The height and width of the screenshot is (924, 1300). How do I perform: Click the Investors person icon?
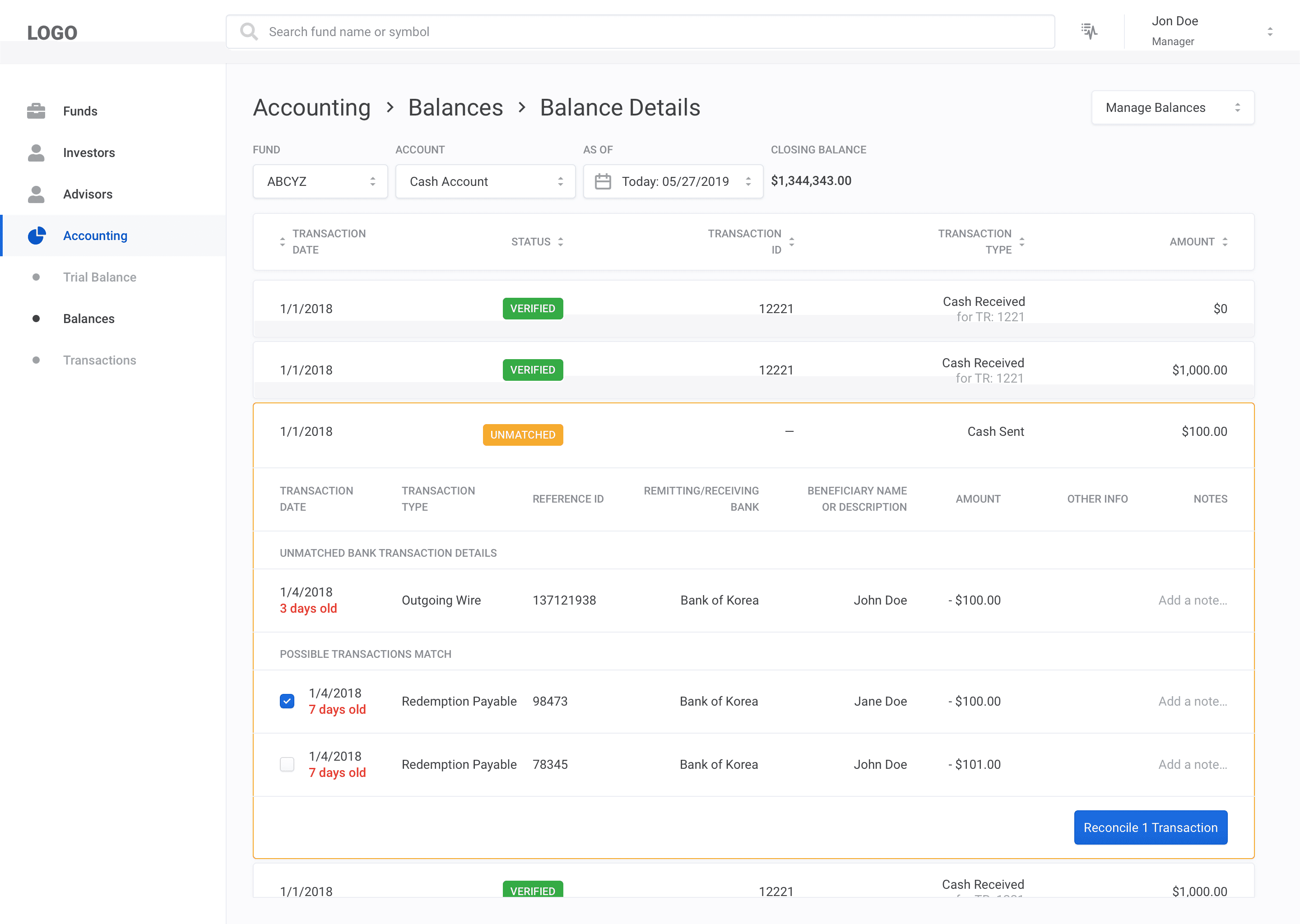pos(36,152)
